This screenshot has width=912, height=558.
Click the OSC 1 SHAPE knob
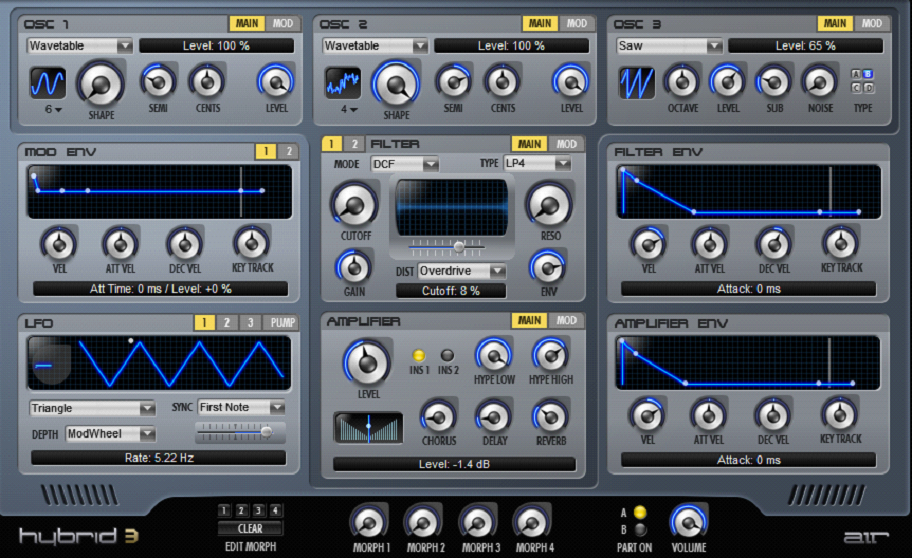pyautogui.click(x=101, y=85)
